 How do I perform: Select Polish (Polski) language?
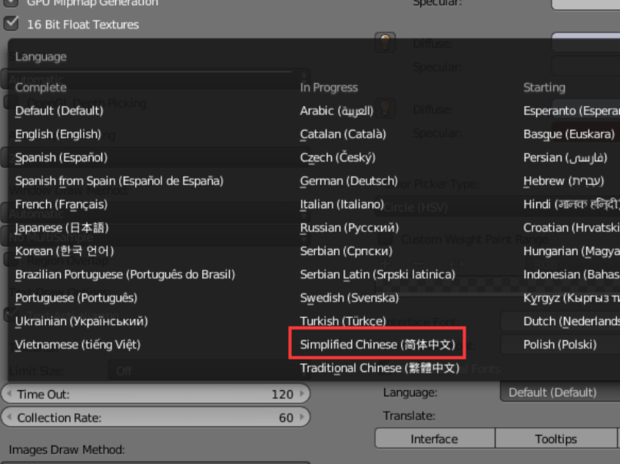560,345
